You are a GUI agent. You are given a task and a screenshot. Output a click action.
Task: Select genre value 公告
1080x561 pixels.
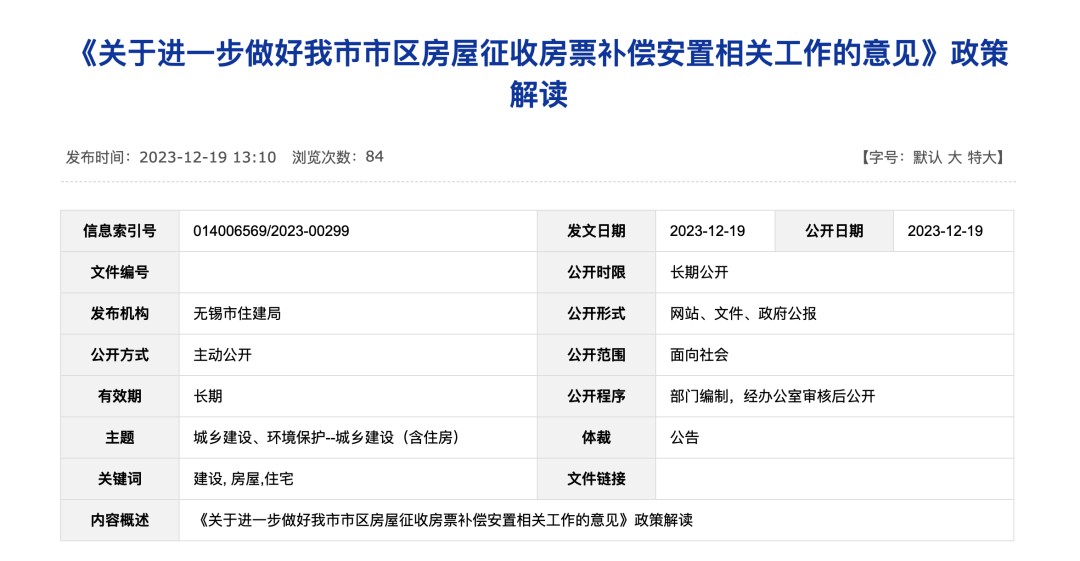(684, 438)
